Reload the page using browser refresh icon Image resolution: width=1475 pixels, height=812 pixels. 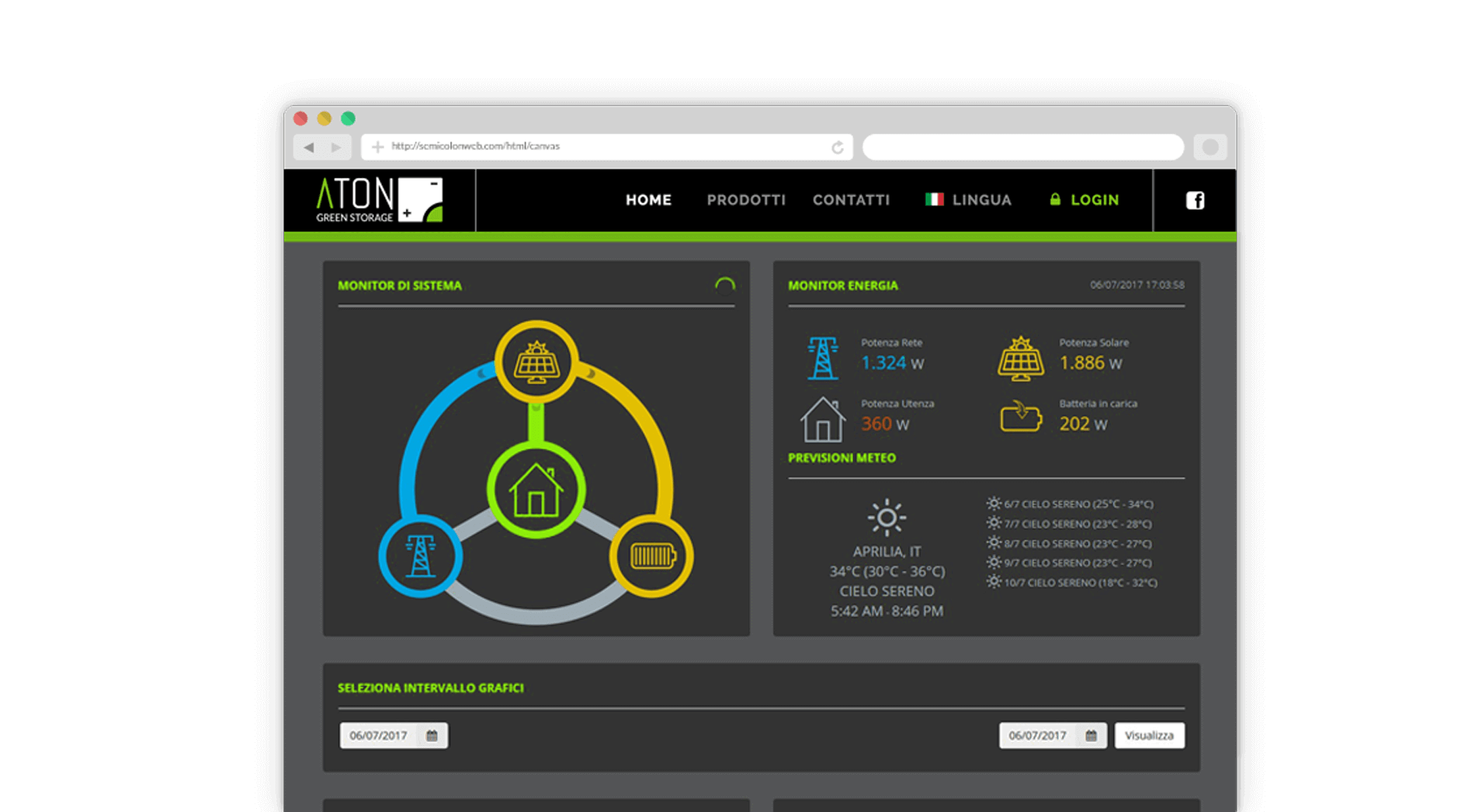click(837, 147)
